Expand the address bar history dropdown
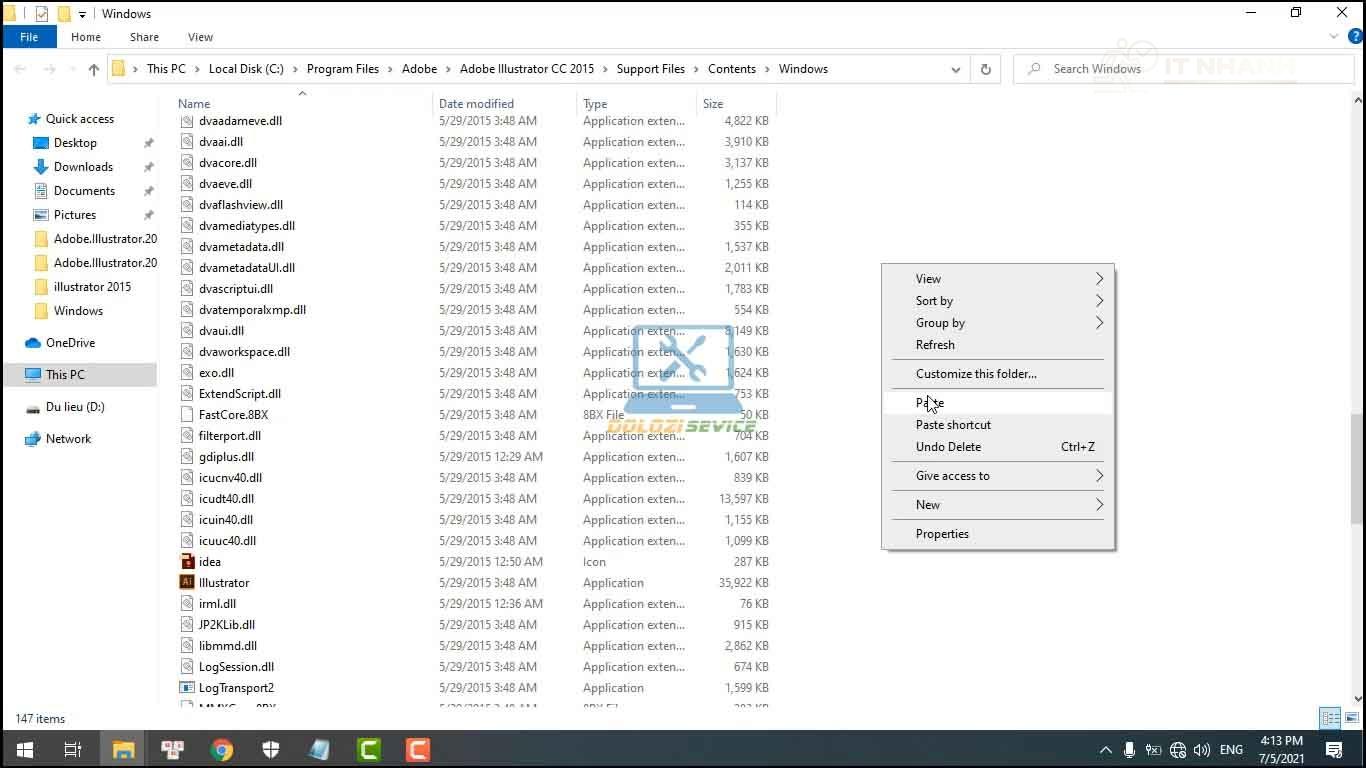The width and height of the screenshot is (1366, 768). (x=955, y=69)
